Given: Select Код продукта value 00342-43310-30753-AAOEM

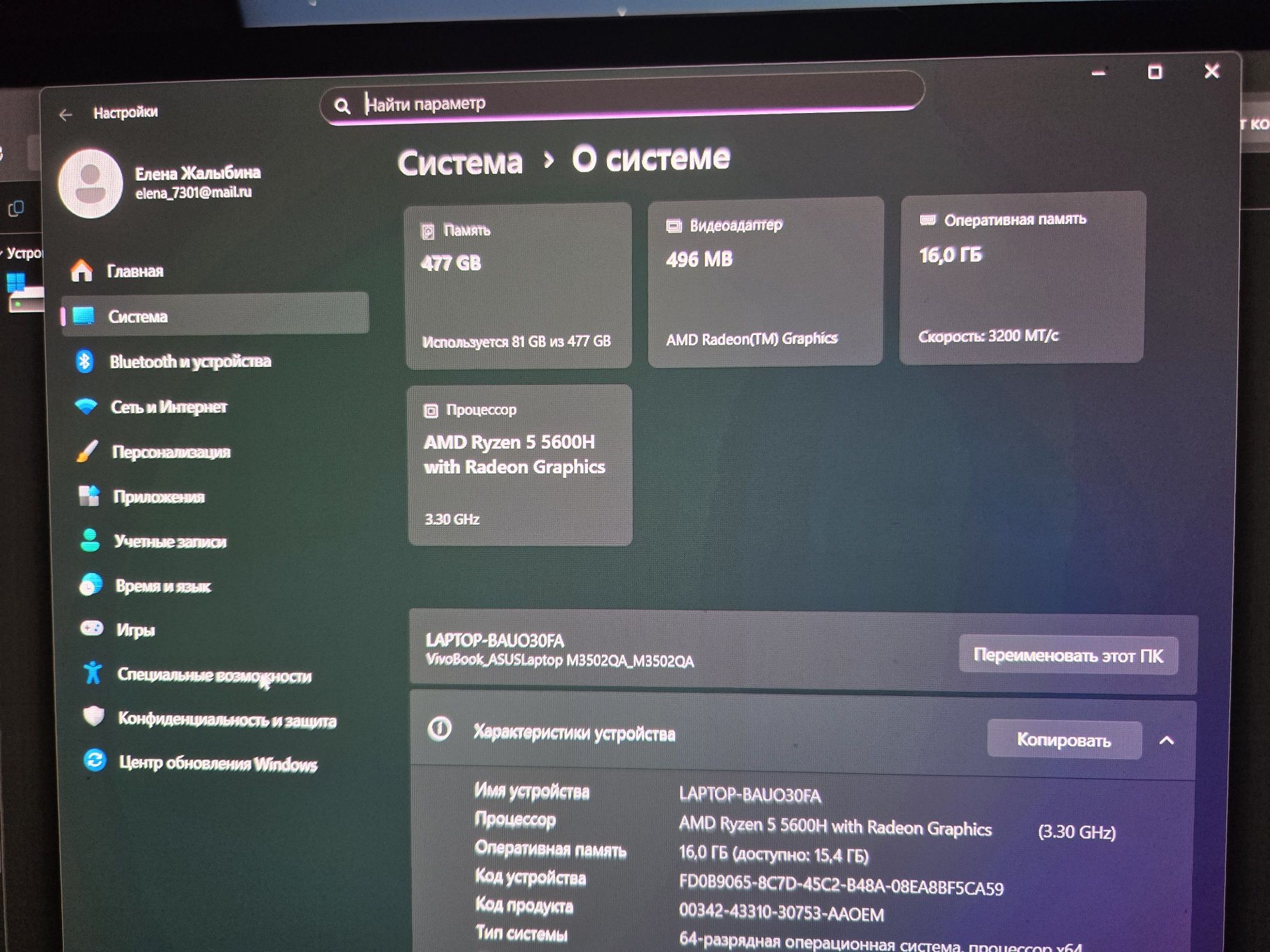Looking at the screenshot, I should [781, 913].
